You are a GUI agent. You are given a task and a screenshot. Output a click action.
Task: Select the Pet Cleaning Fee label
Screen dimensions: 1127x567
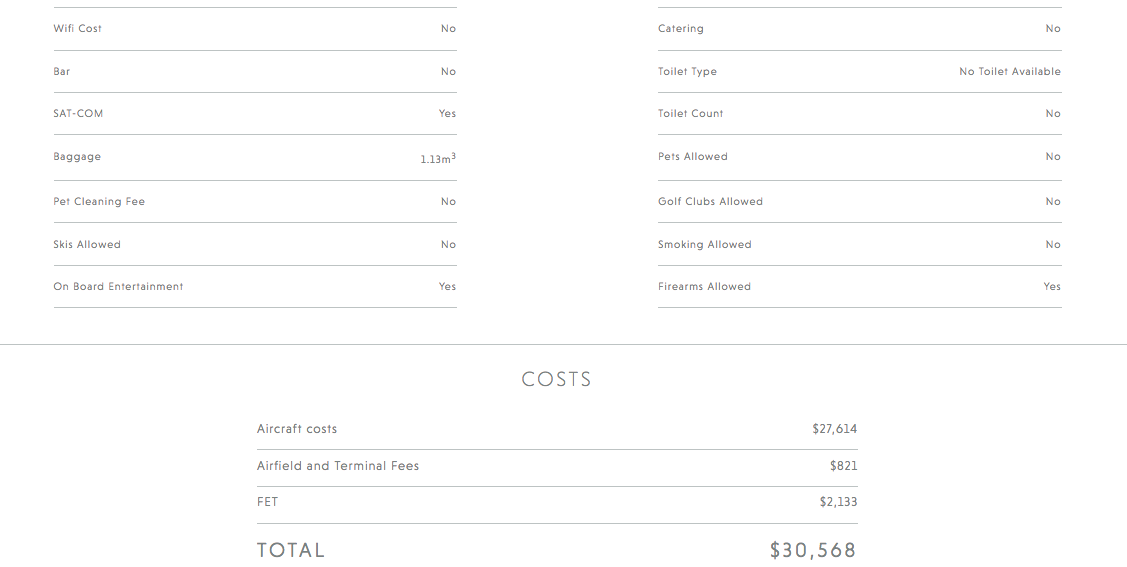99,202
